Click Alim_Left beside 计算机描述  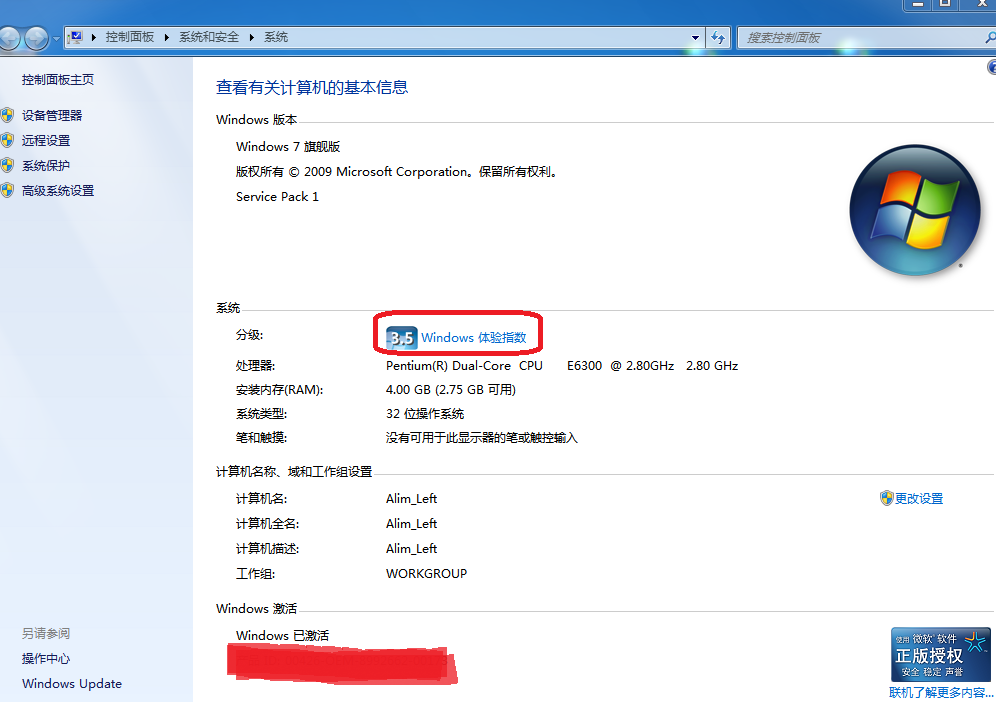point(411,548)
